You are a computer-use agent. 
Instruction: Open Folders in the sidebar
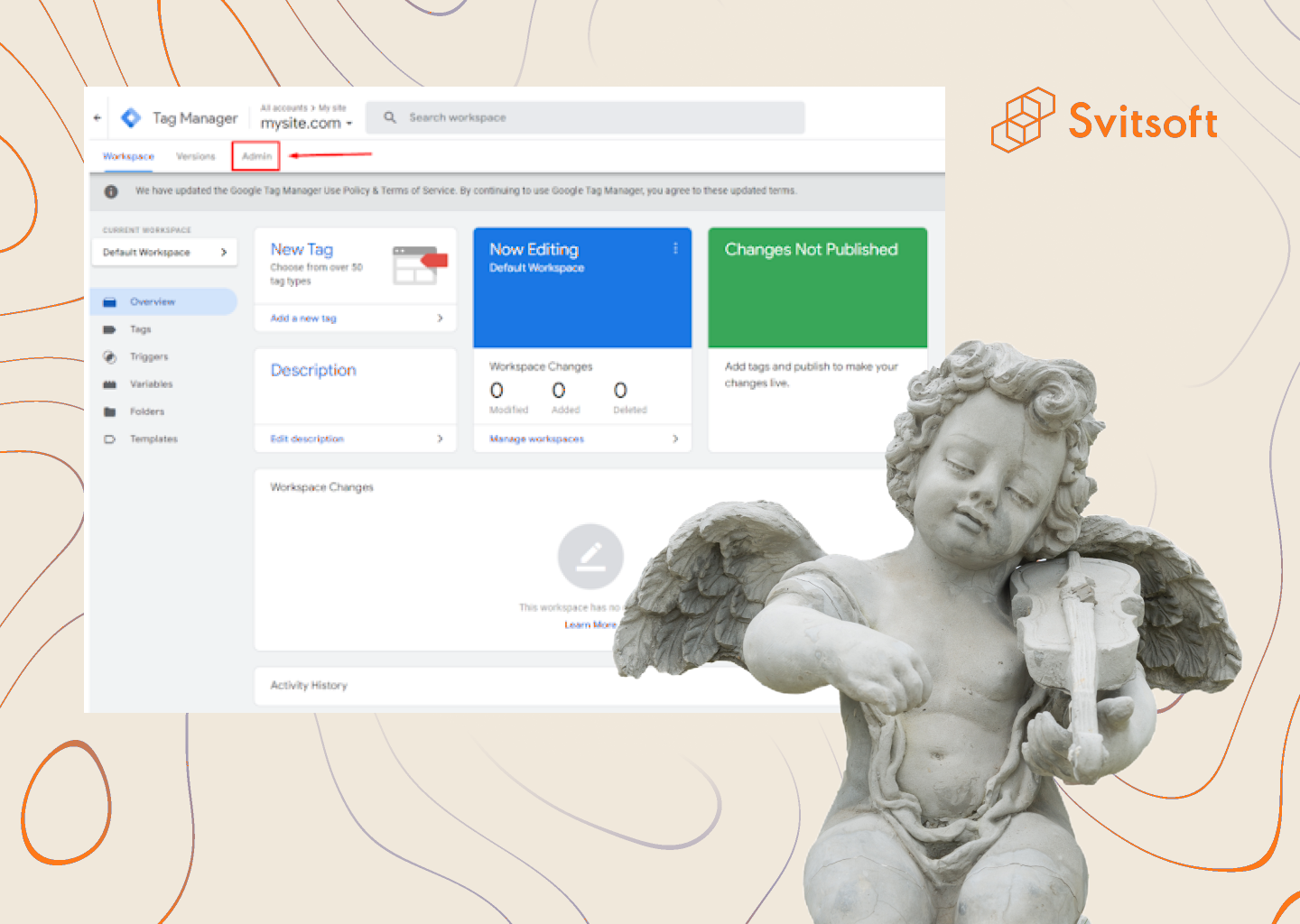pos(147,411)
